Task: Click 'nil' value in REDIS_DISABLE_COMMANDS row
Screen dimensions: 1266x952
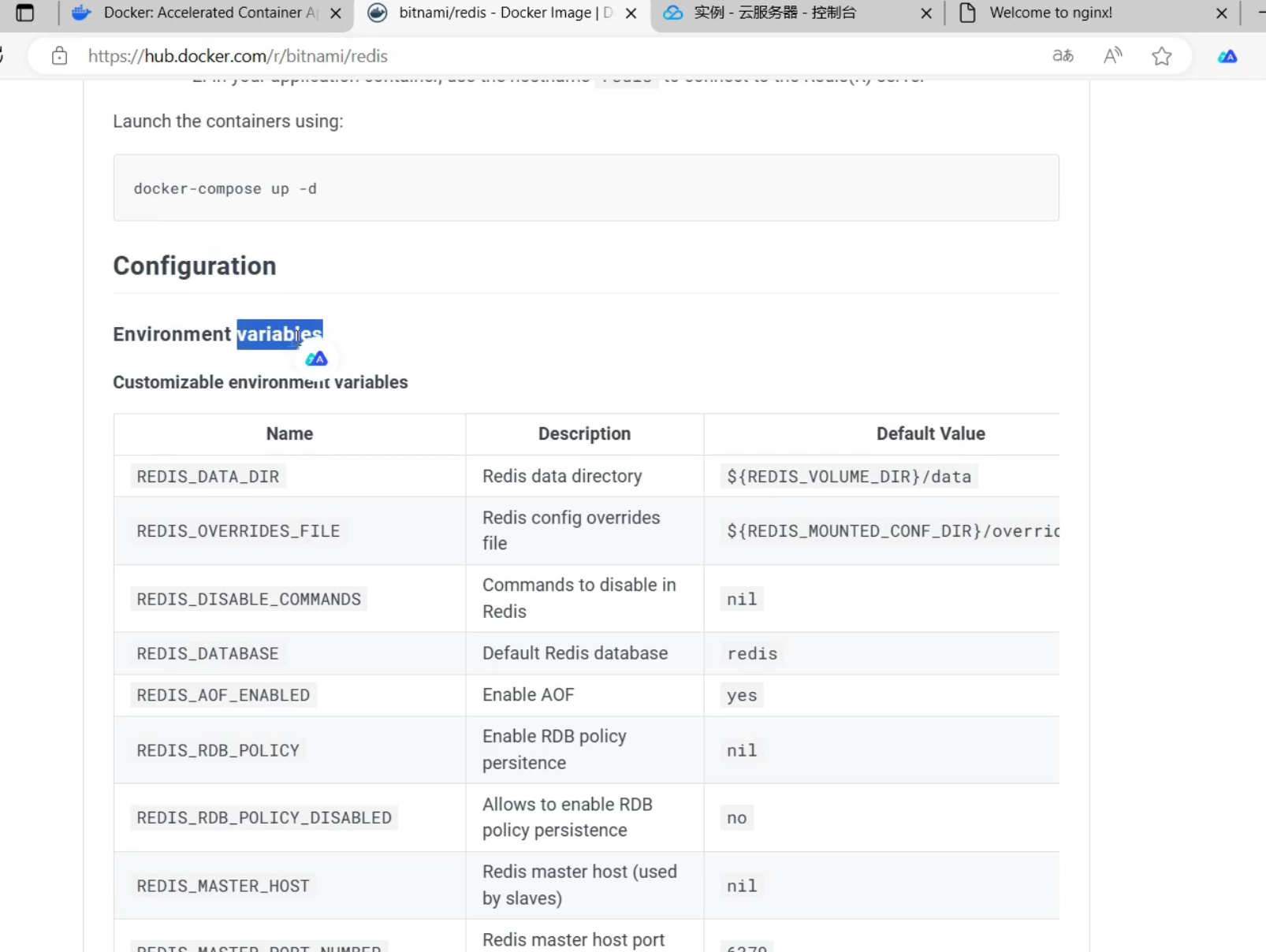Action: (x=742, y=599)
